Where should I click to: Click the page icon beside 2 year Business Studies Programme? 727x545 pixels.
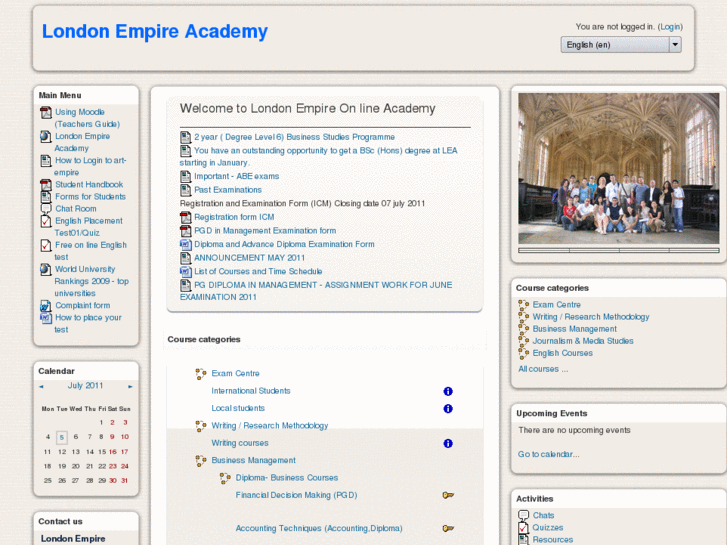(185, 137)
